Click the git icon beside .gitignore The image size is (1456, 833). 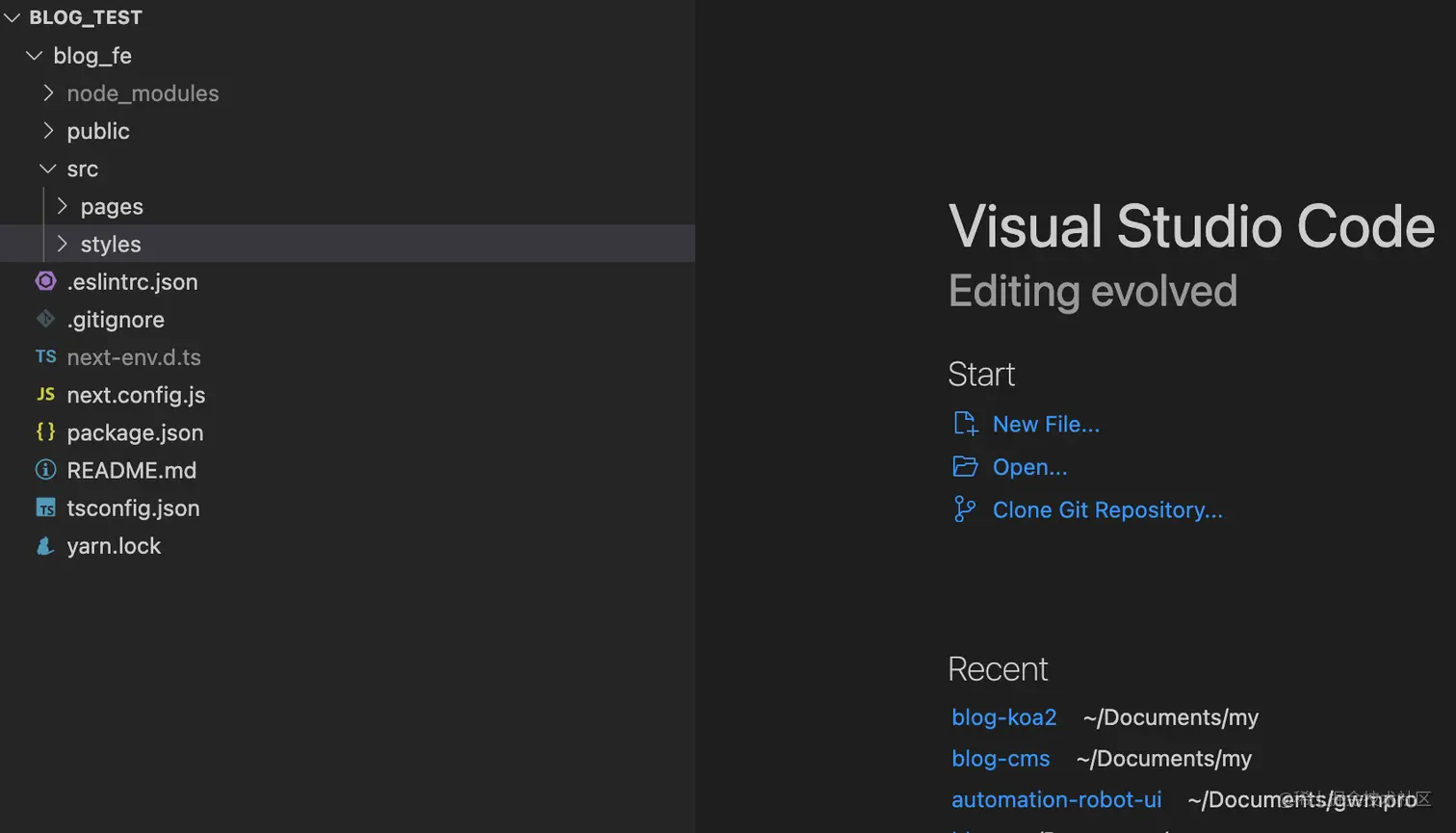click(45, 319)
